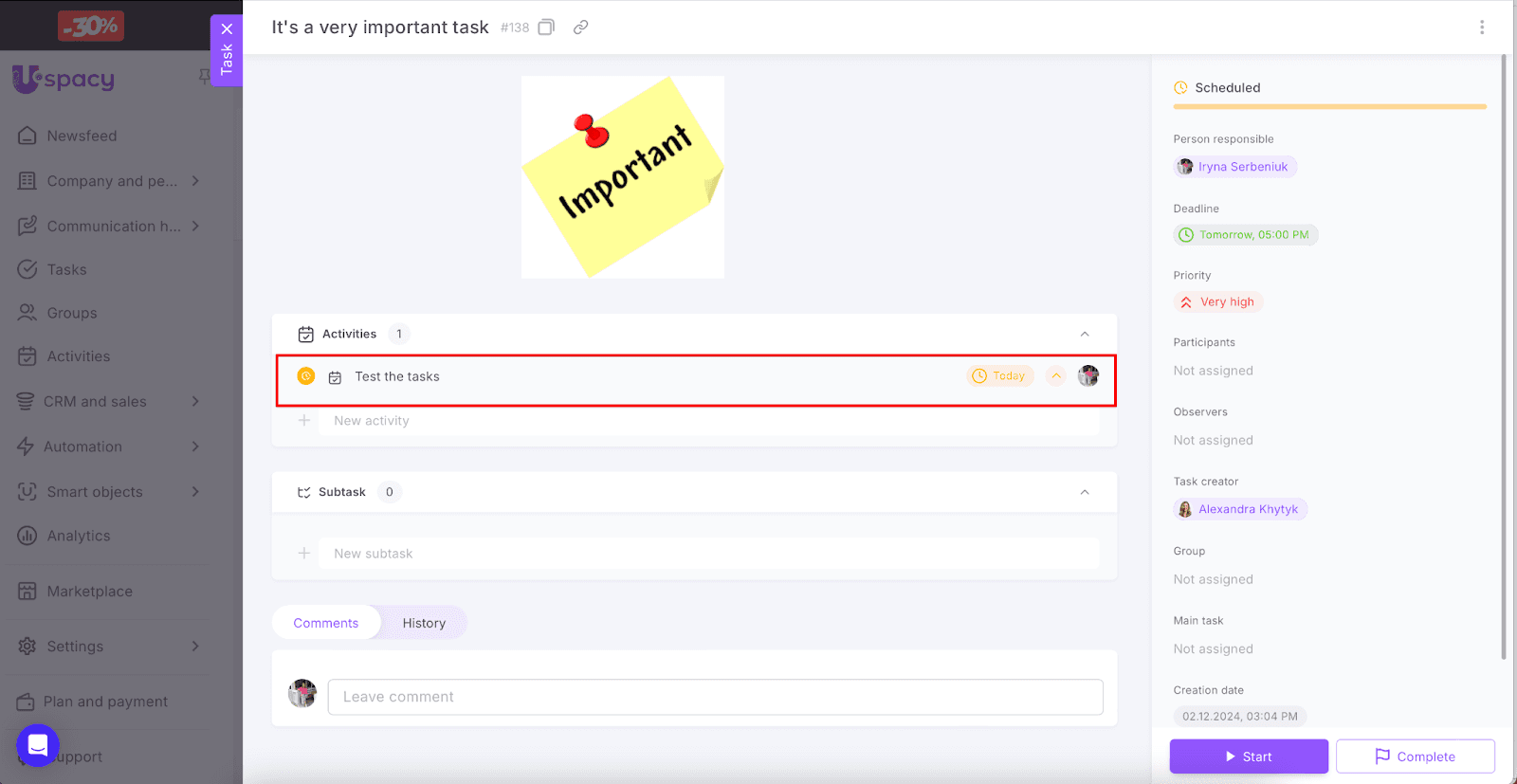Mark task with Complete button
This screenshot has width=1517, height=784.
coord(1415,757)
